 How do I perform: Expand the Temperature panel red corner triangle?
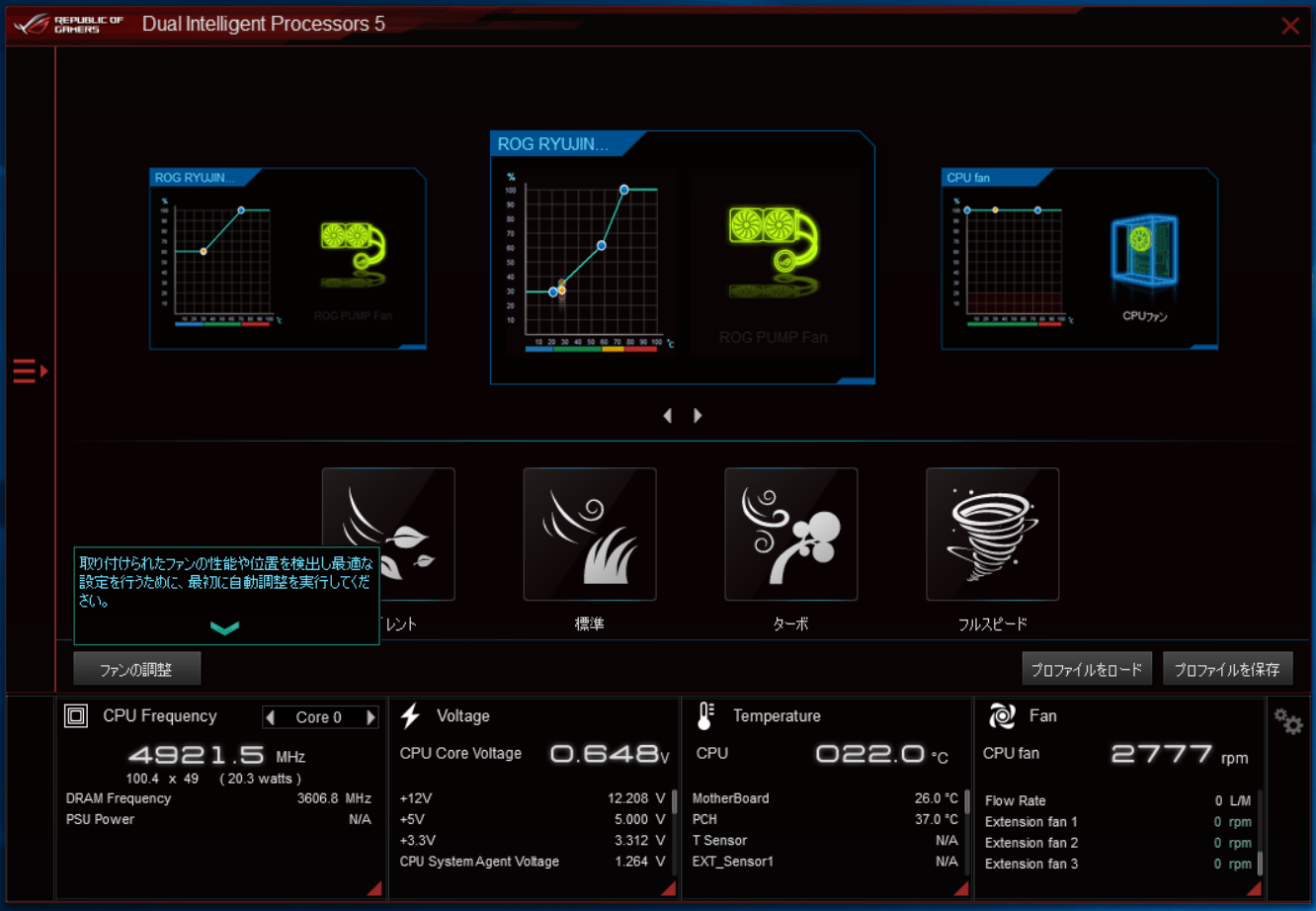pyautogui.click(x=961, y=889)
